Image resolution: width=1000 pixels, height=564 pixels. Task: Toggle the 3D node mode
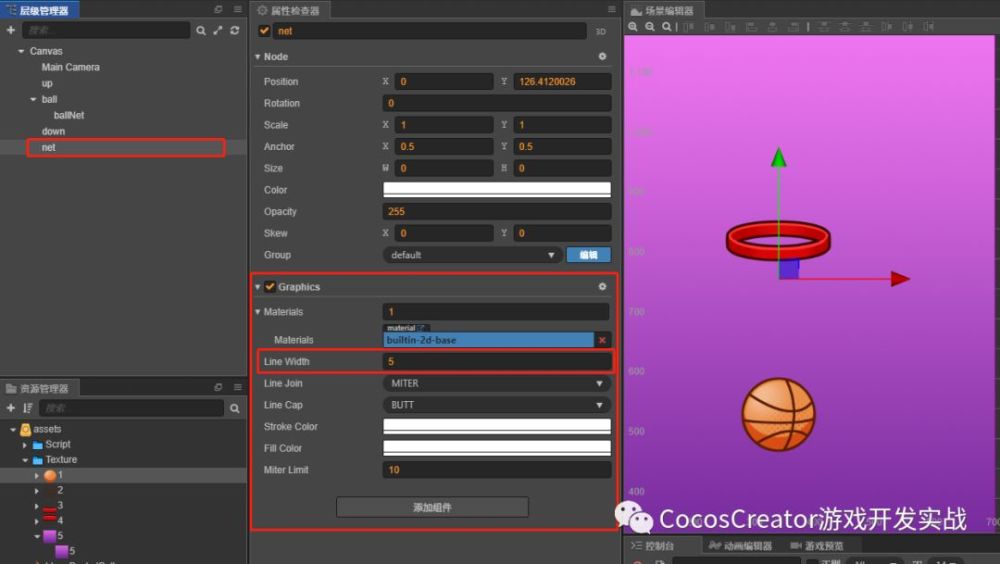click(x=601, y=31)
